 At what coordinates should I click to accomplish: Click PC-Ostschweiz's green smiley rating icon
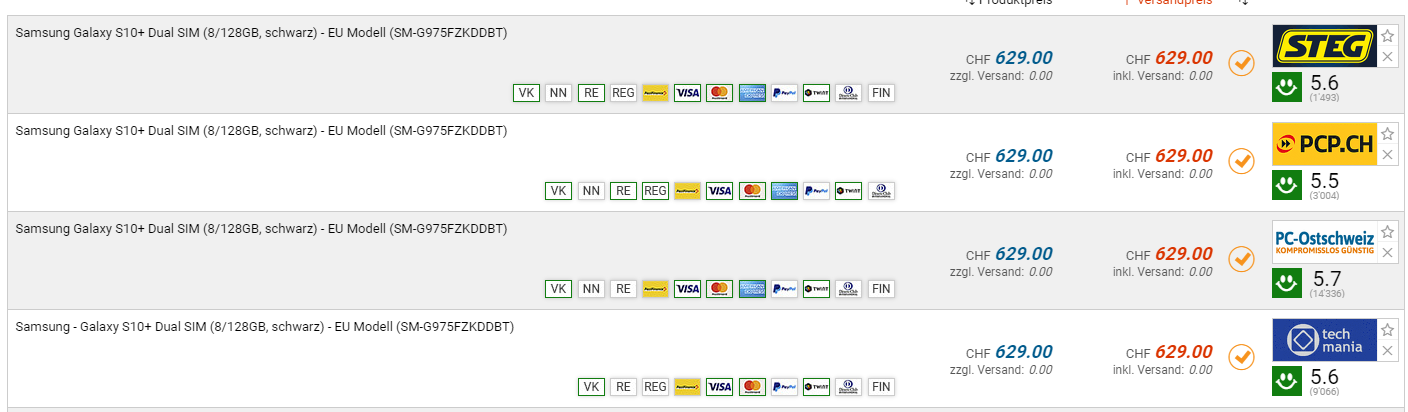[1287, 282]
